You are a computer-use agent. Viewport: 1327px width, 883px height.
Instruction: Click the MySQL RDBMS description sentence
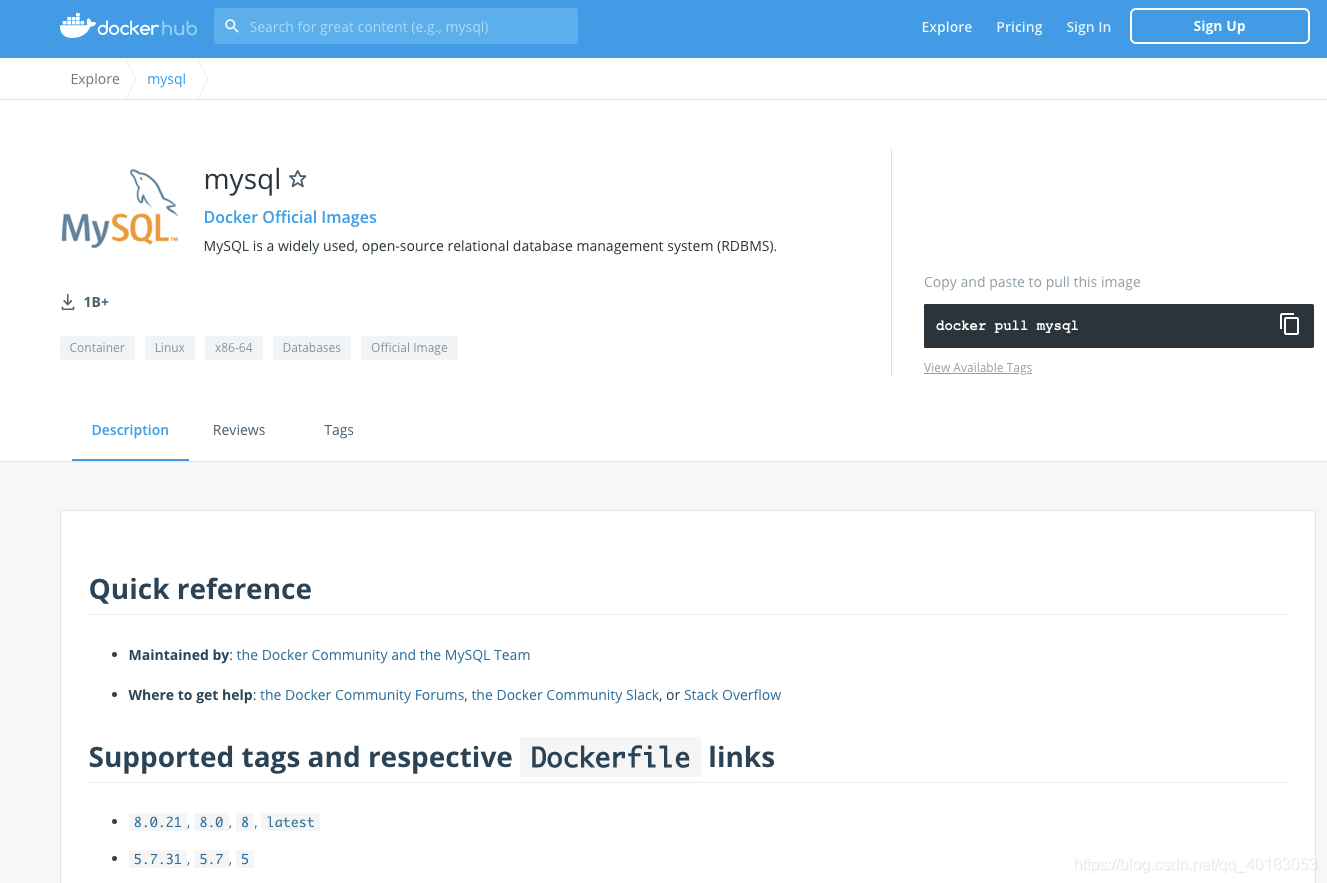(490, 246)
